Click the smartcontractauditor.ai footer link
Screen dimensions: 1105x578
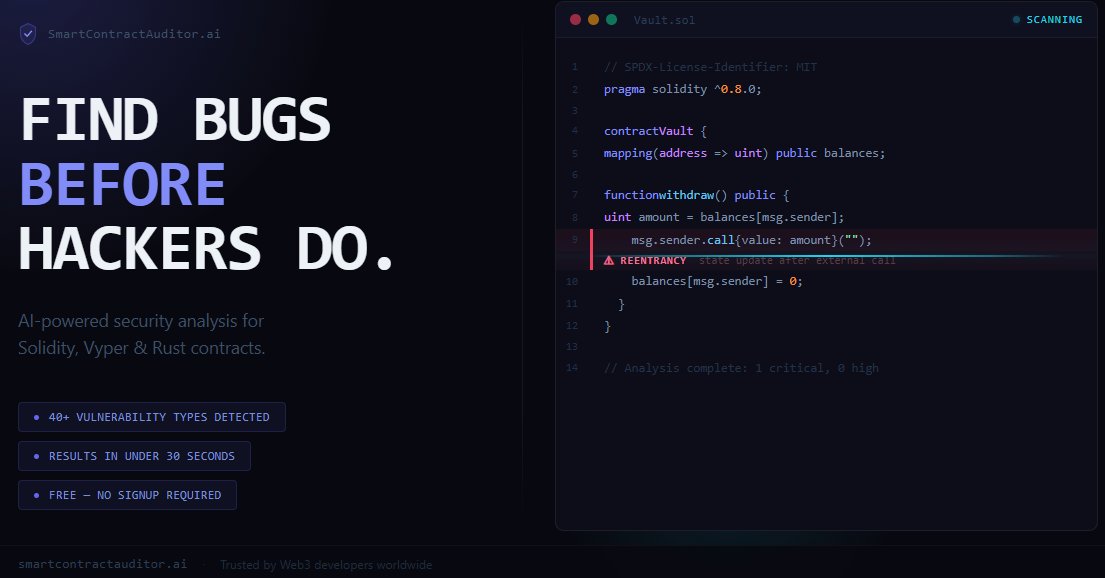(x=103, y=564)
